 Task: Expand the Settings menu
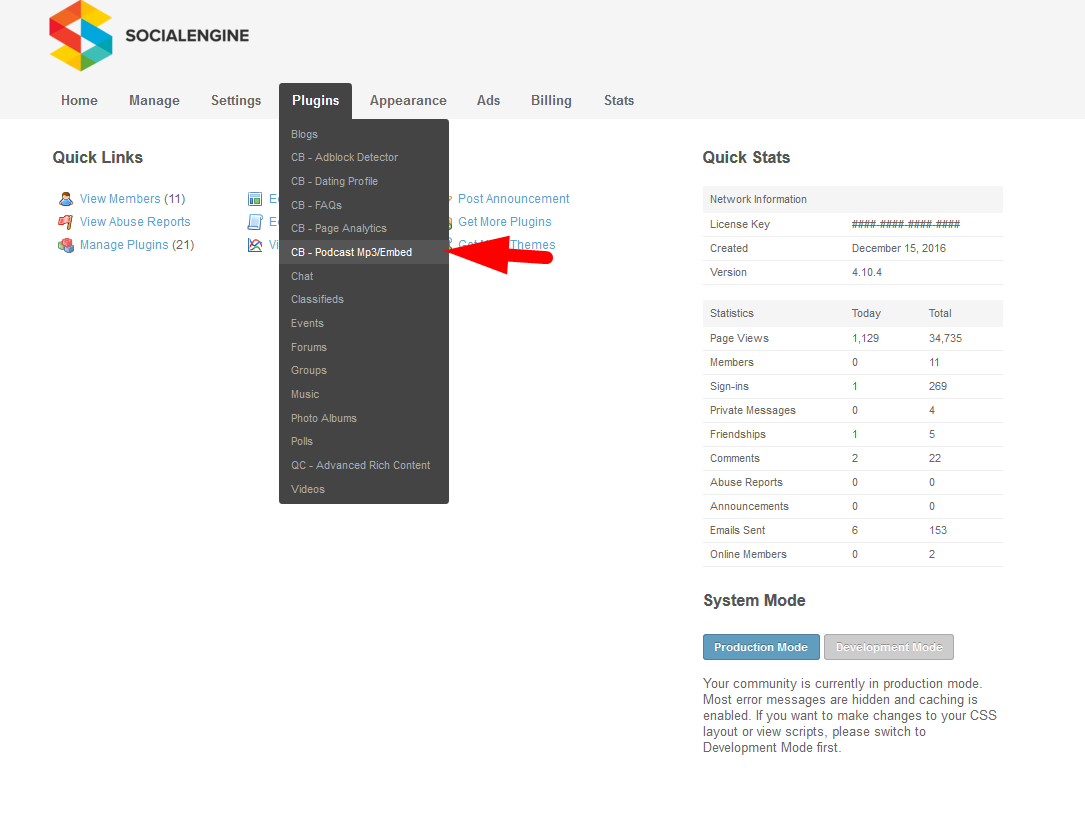(236, 101)
